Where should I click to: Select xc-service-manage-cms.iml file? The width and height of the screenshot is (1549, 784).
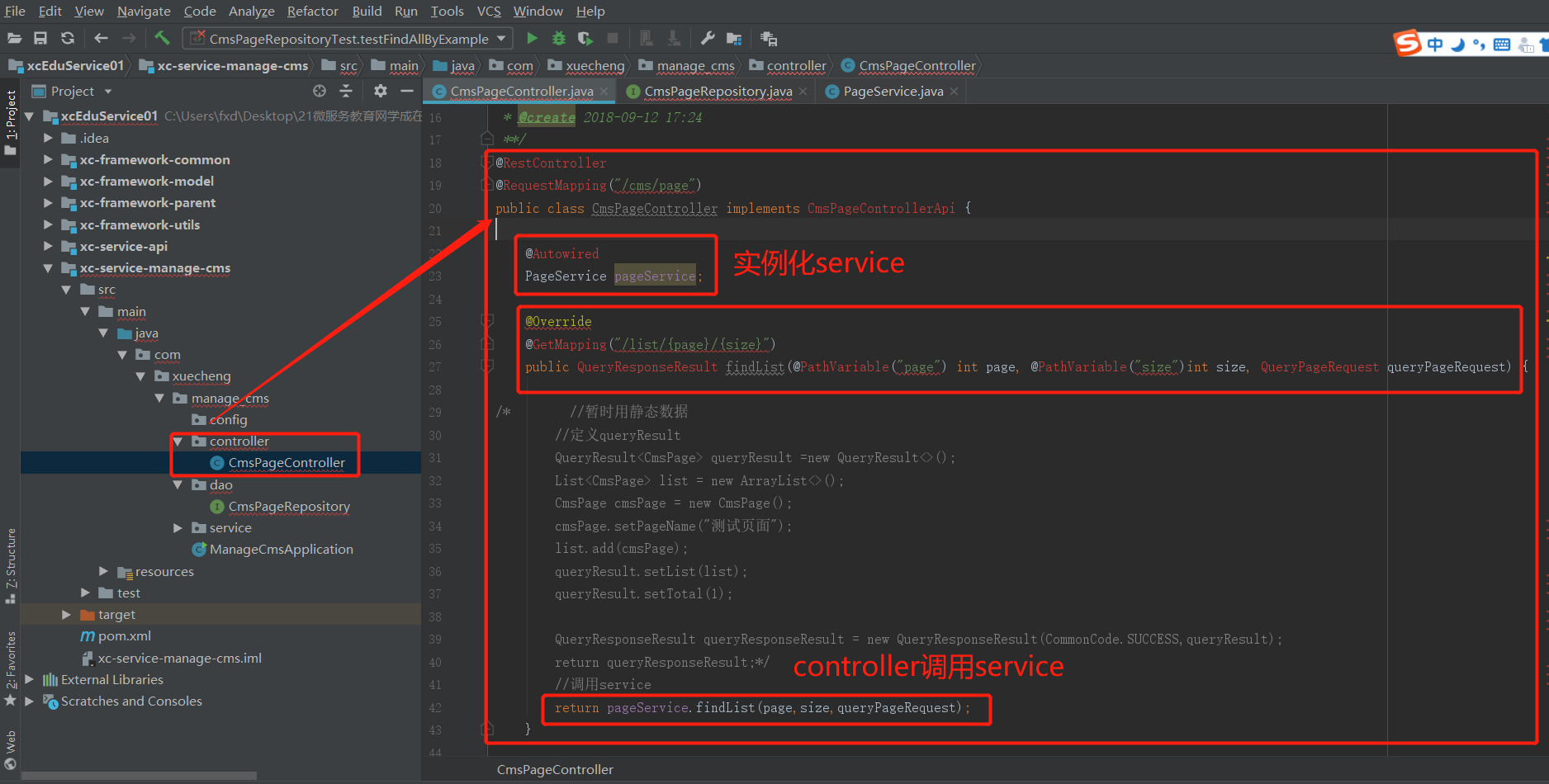[x=179, y=659]
